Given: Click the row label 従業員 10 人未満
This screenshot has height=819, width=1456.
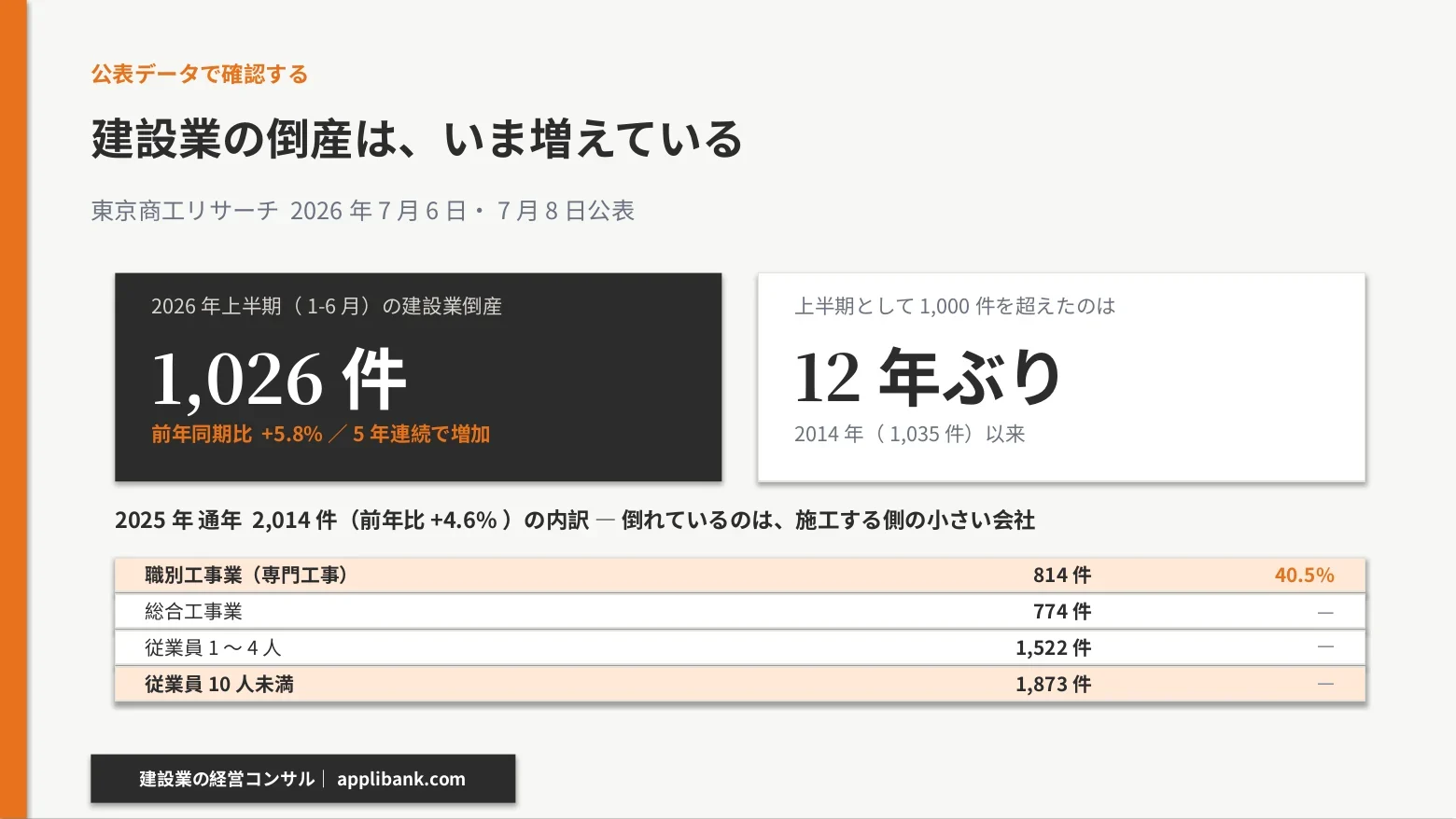Looking at the screenshot, I should (219, 685).
